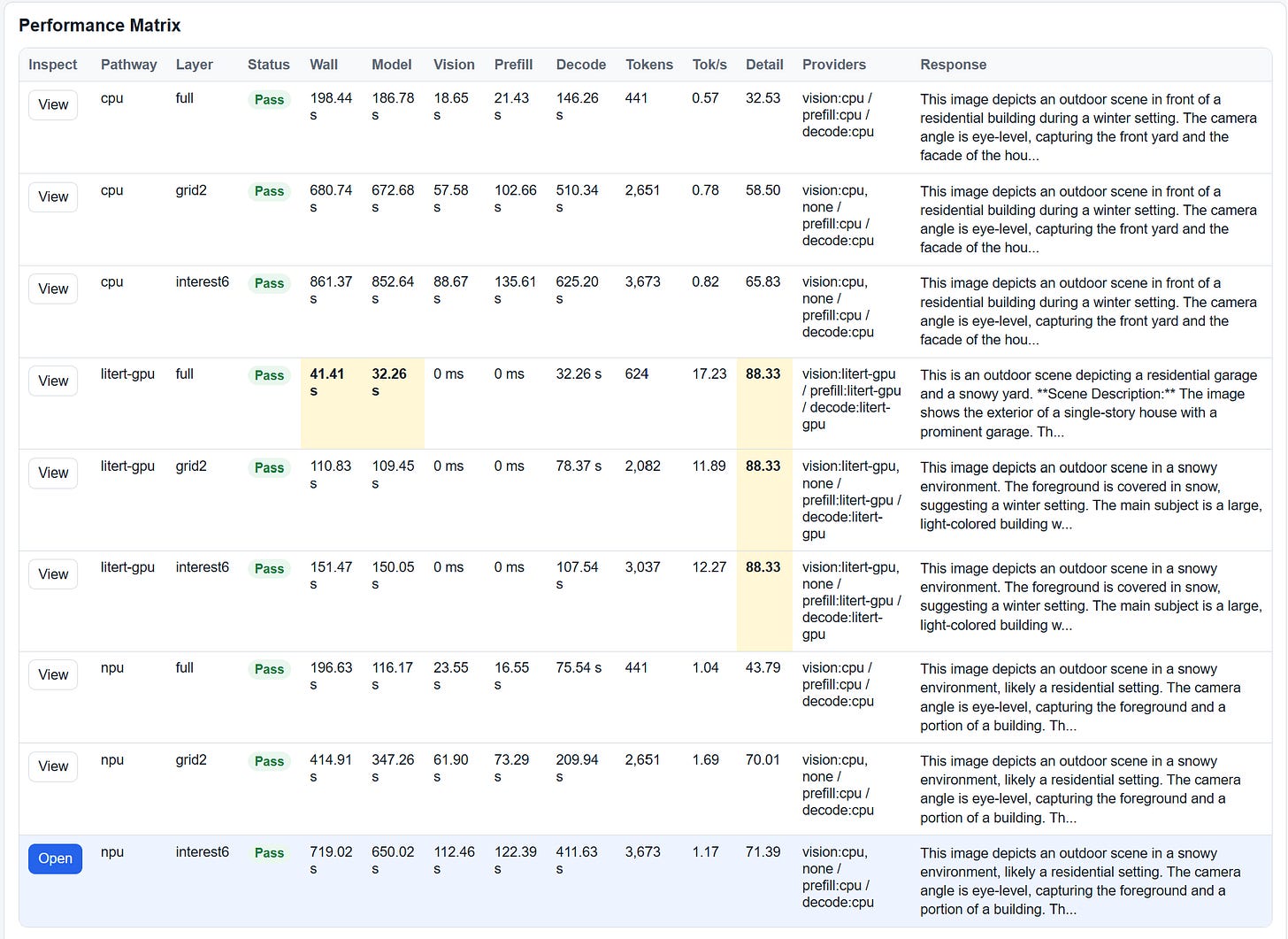Click the Status column header
This screenshot has height=939, width=1288.
point(268,65)
